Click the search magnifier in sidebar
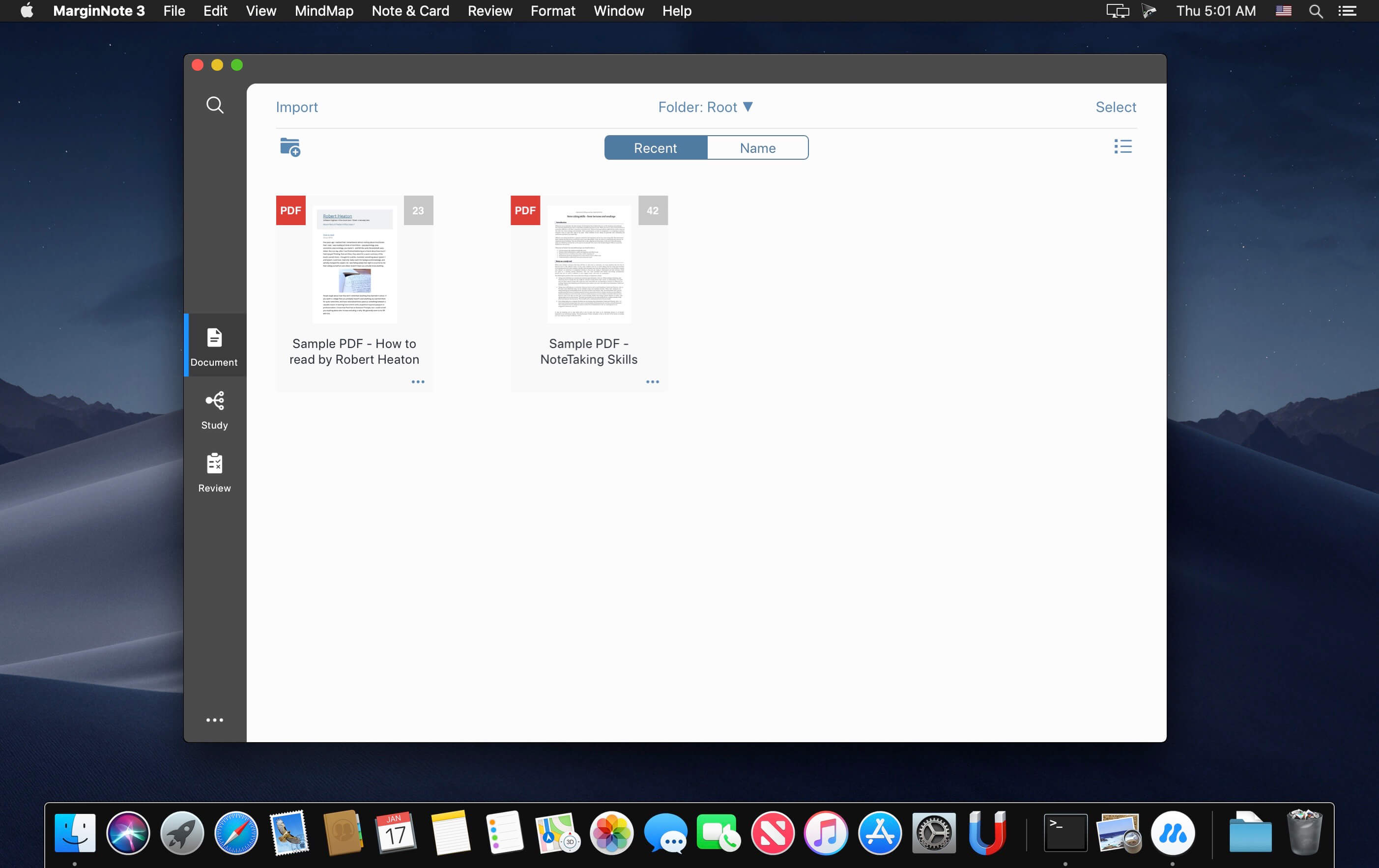Screen dimensions: 1379x868 pos(215,105)
